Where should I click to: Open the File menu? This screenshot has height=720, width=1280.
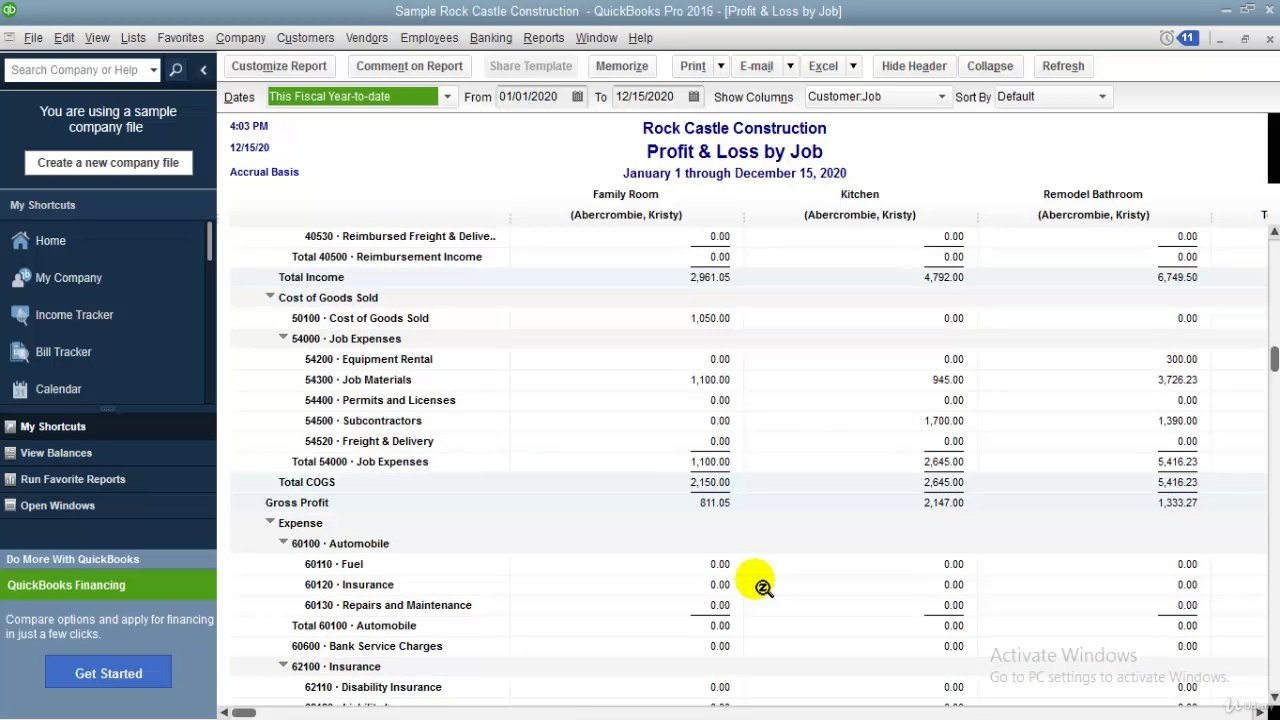(x=33, y=38)
